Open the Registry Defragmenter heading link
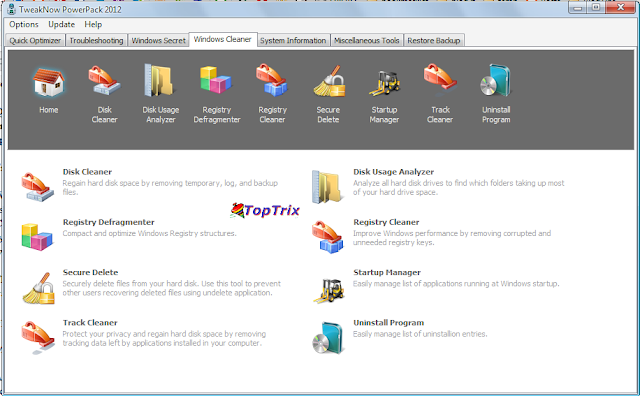 (109, 222)
